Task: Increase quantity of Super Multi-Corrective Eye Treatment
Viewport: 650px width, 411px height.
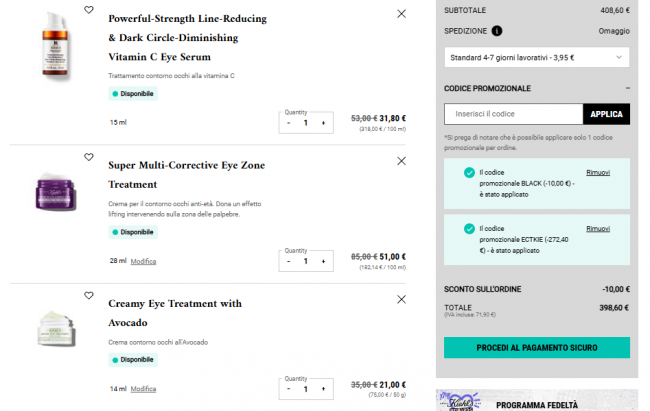Action: 323,261
